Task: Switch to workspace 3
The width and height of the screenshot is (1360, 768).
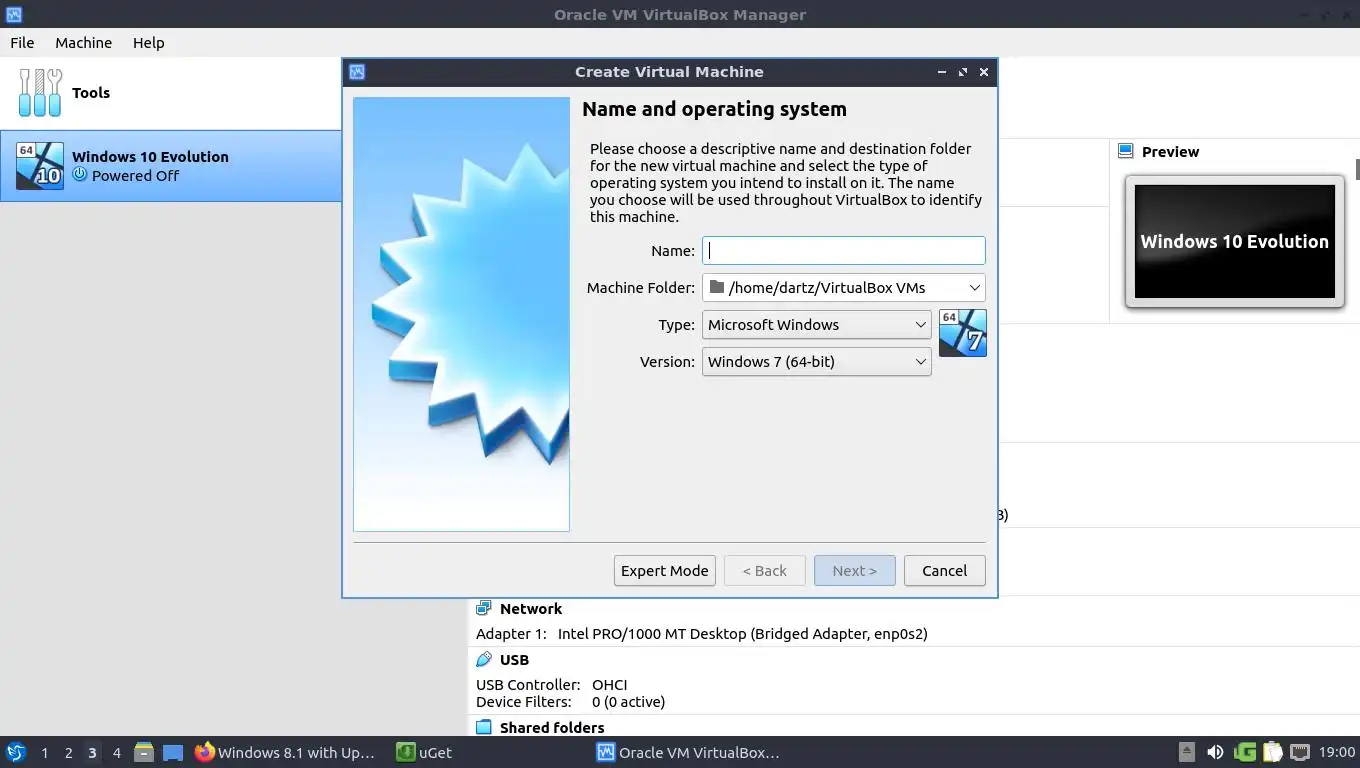Action: point(92,752)
